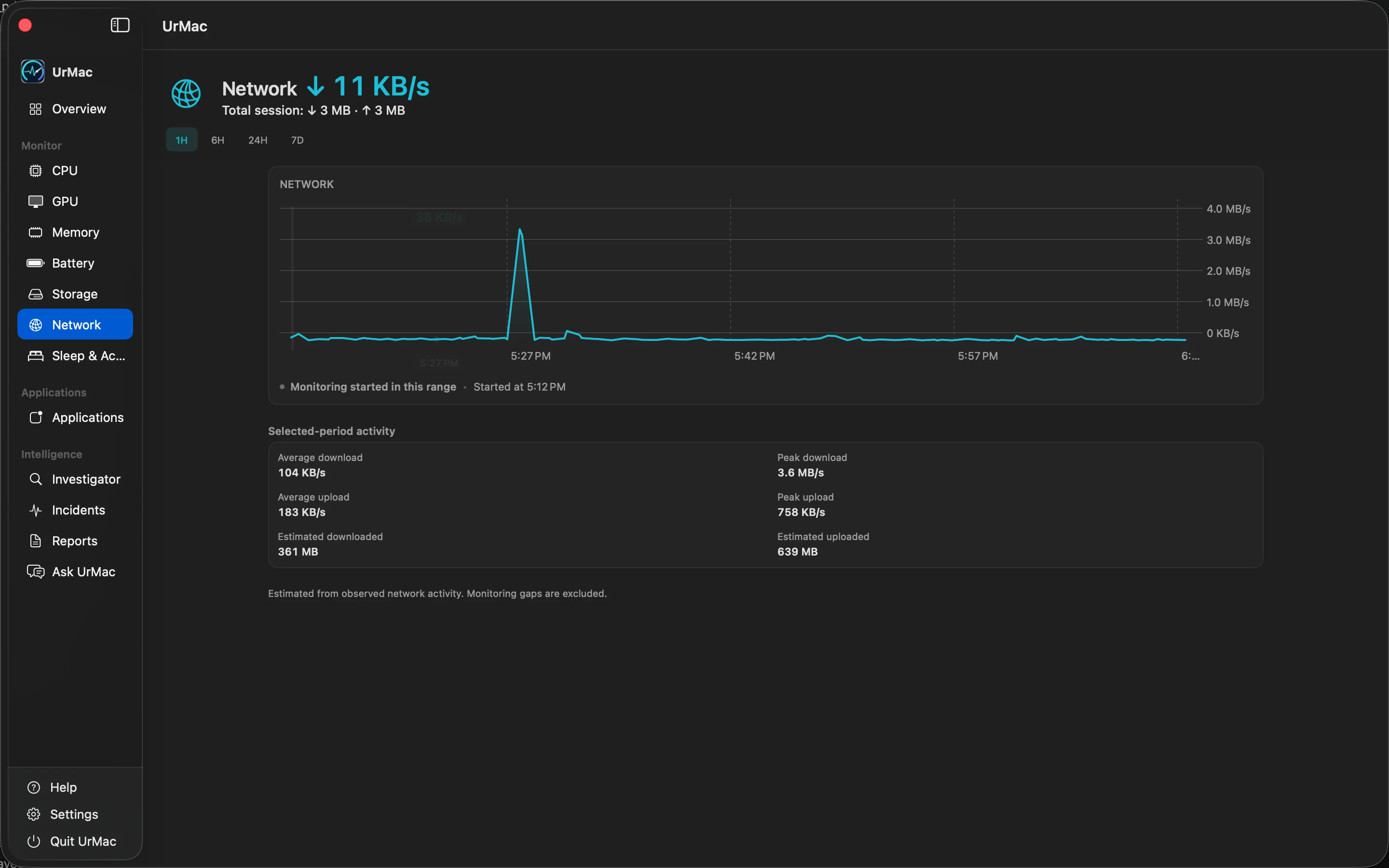1389x868 pixels.
Task: Open Sleep & Activity section
Action: tap(75, 356)
